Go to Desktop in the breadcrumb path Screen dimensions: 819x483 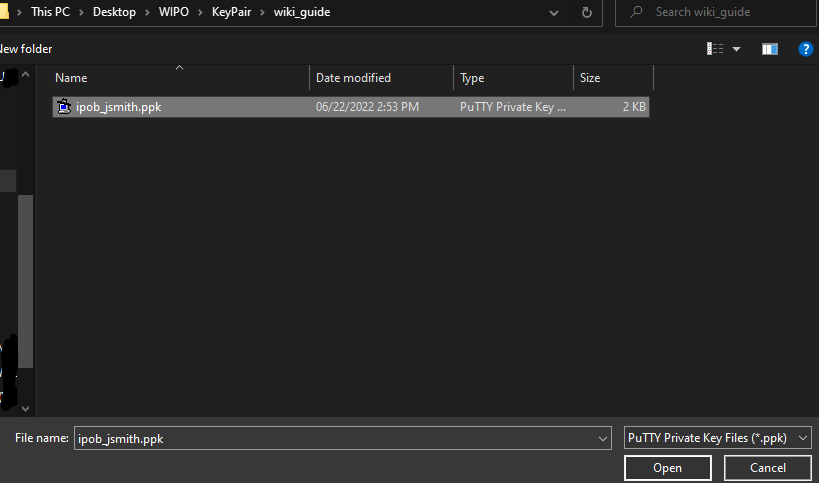pyautogui.click(x=114, y=12)
